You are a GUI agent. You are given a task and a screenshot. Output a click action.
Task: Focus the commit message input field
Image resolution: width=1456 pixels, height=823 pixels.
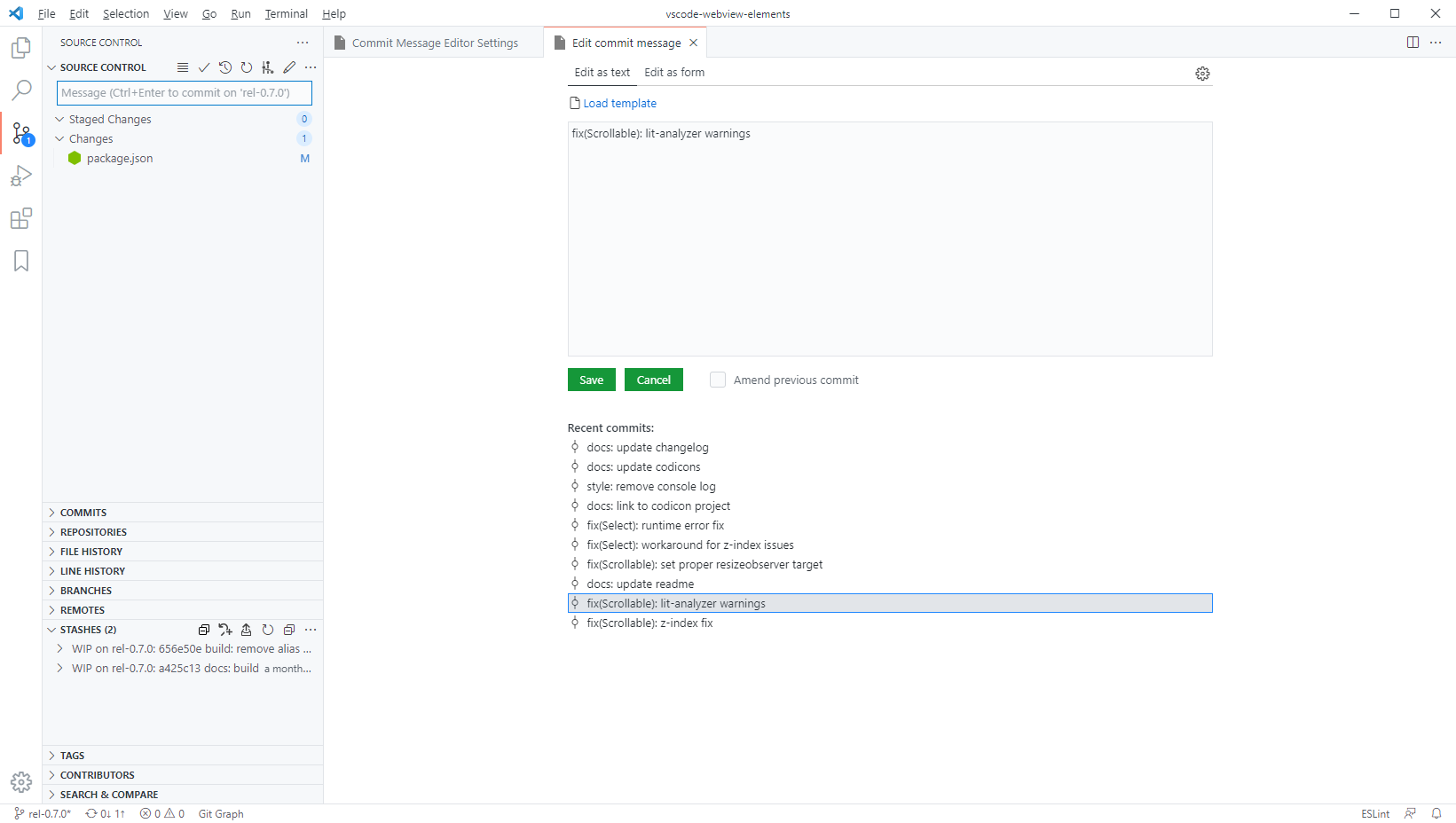coord(184,92)
